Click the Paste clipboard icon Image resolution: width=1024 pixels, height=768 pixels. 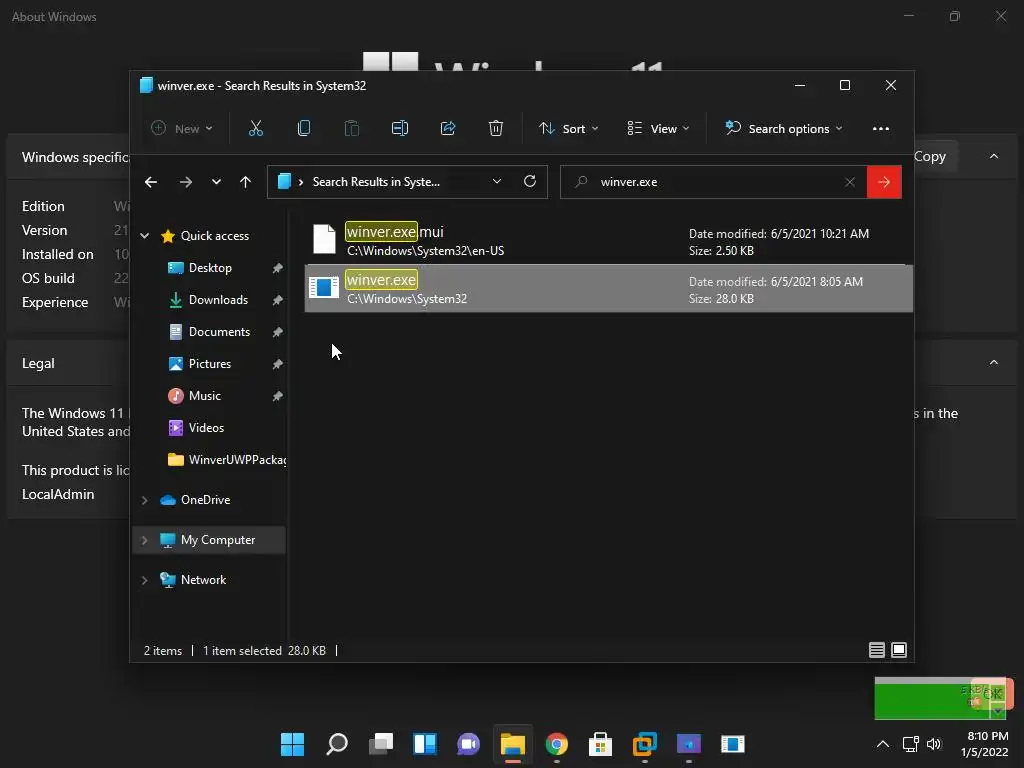[x=351, y=129]
